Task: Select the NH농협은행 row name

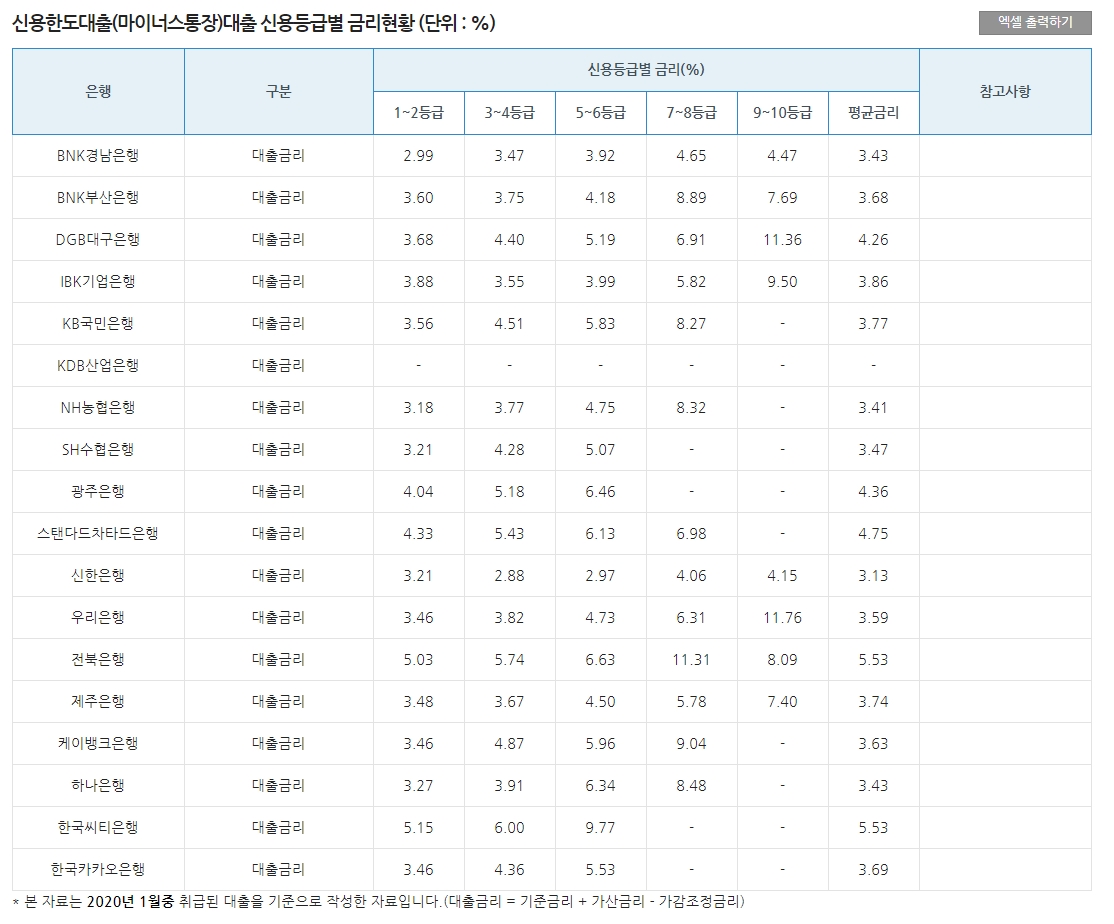Action: (98, 407)
